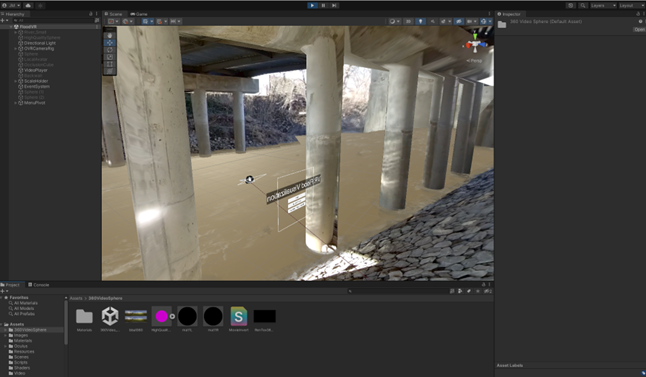This screenshot has height=377, width=646.
Task: Click the global Search magnifier icon
Action: 583,5
